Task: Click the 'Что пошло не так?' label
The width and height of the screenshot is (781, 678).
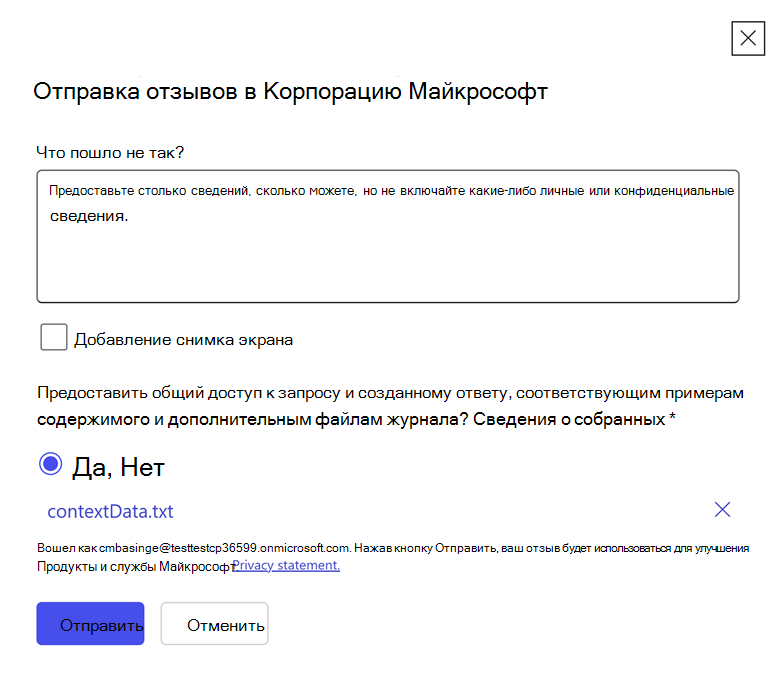Action: (110, 152)
